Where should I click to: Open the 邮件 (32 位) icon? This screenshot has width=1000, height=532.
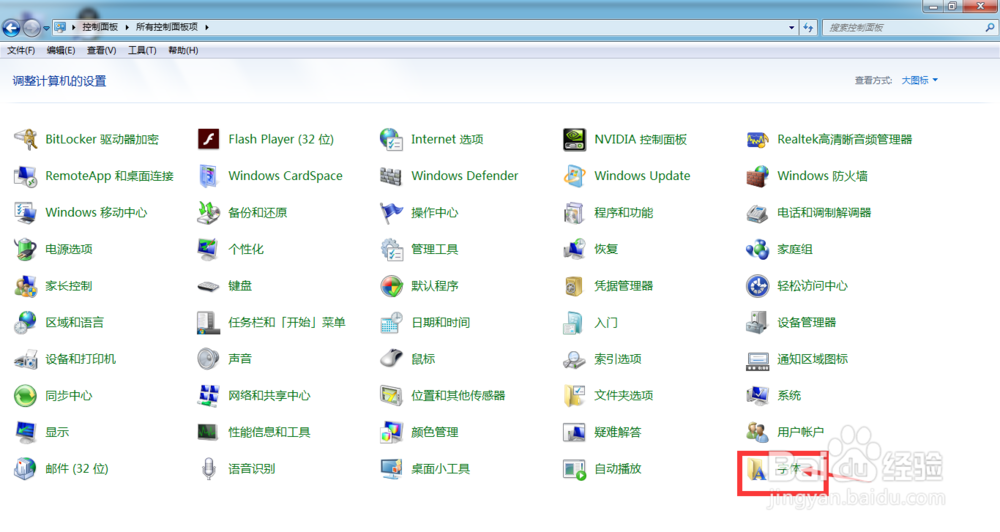tap(26, 469)
